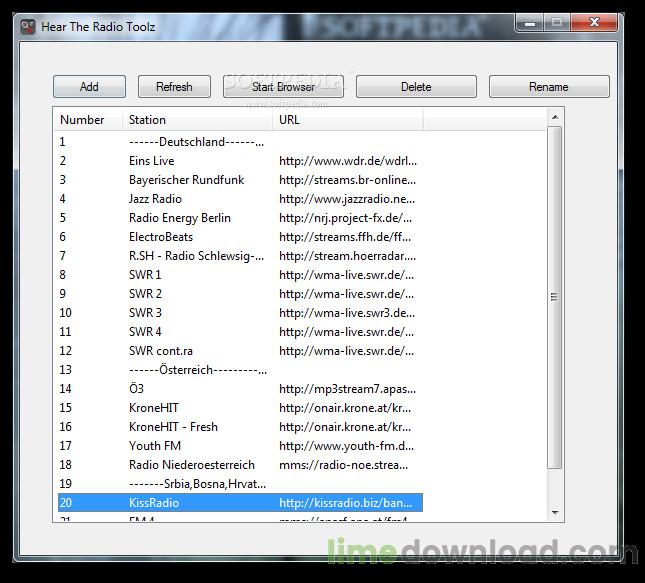Click the Refresh button

coord(174,87)
